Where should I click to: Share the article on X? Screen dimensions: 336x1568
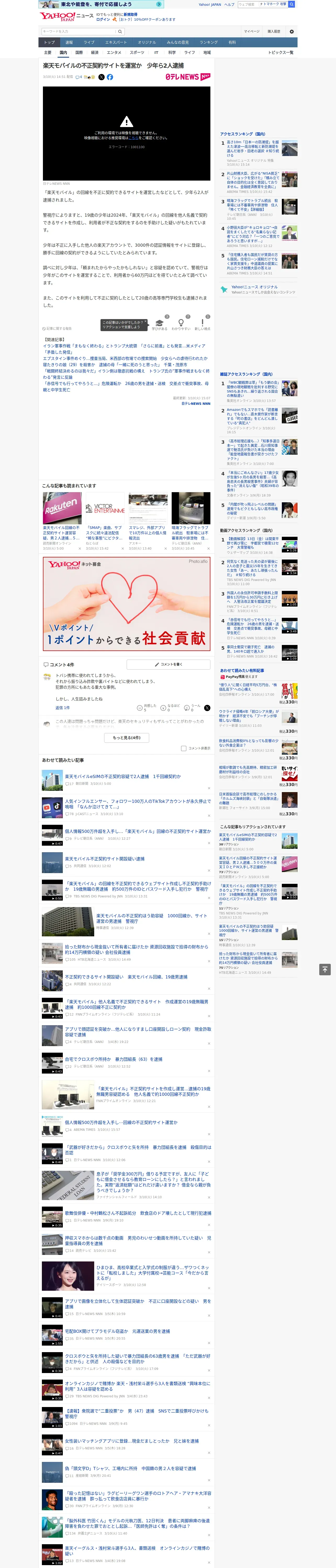point(101,77)
